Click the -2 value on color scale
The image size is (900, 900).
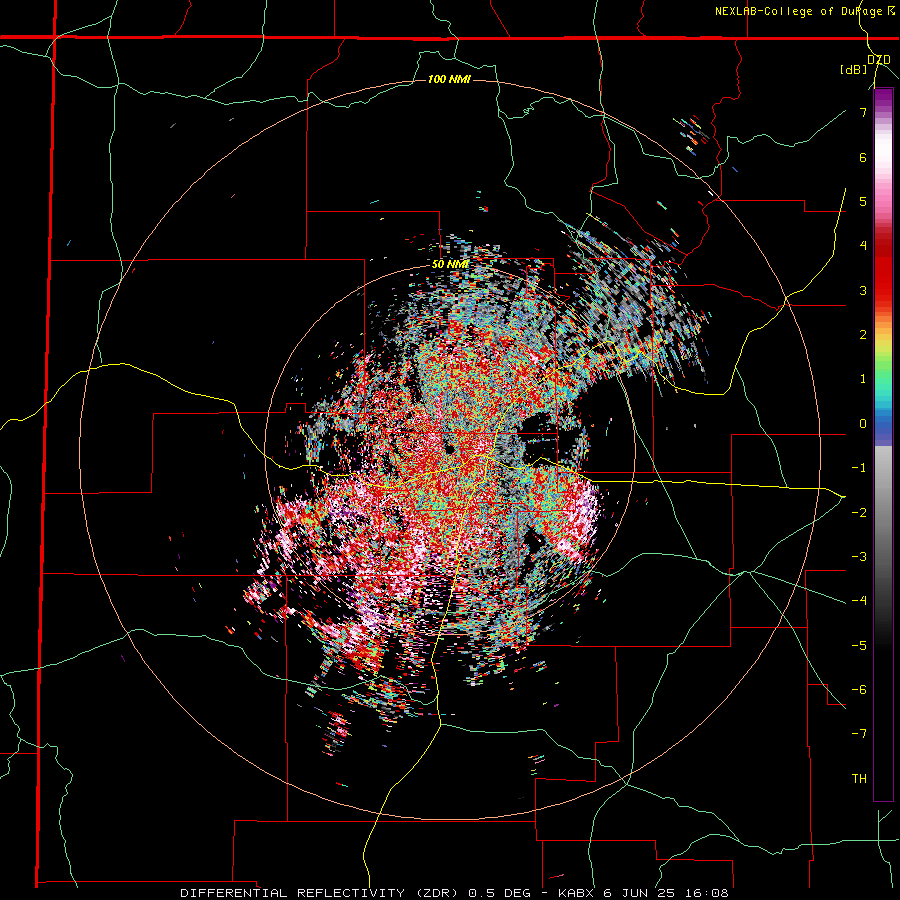point(859,512)
